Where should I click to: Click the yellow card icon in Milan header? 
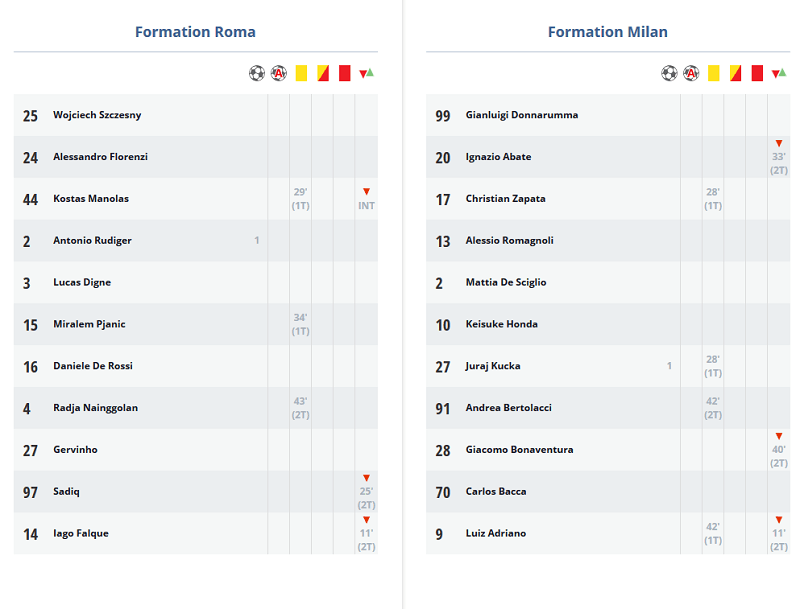tap(713, 73)
